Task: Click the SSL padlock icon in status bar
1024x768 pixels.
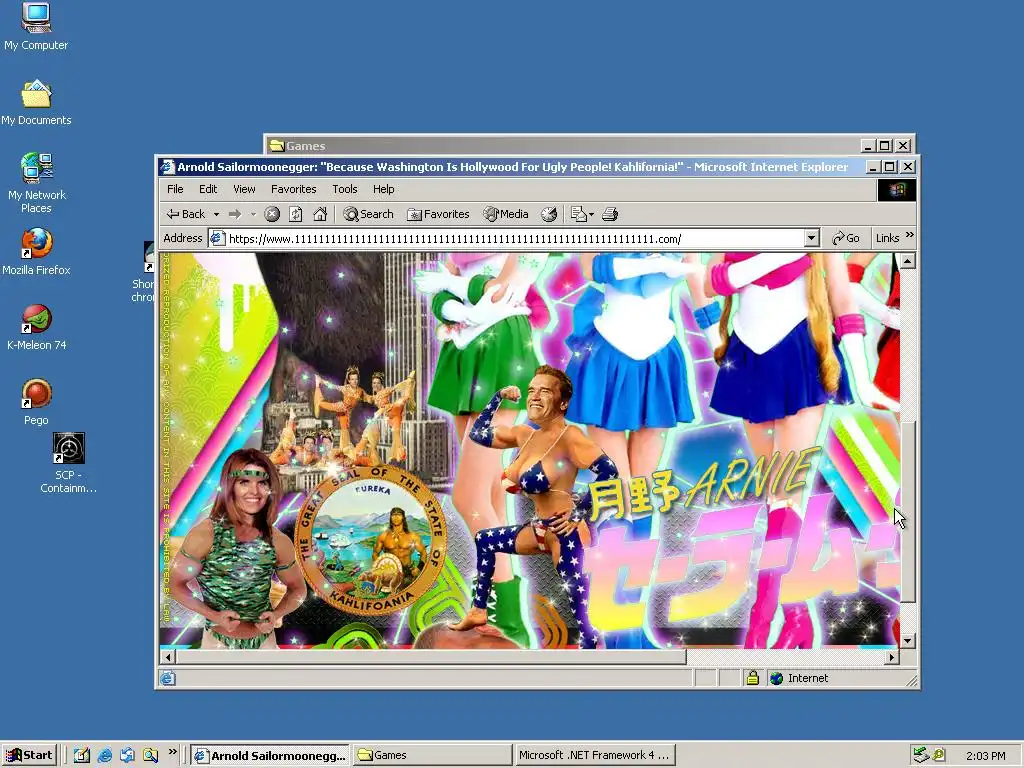Action: pyautogui.click(x=752, y=678)
